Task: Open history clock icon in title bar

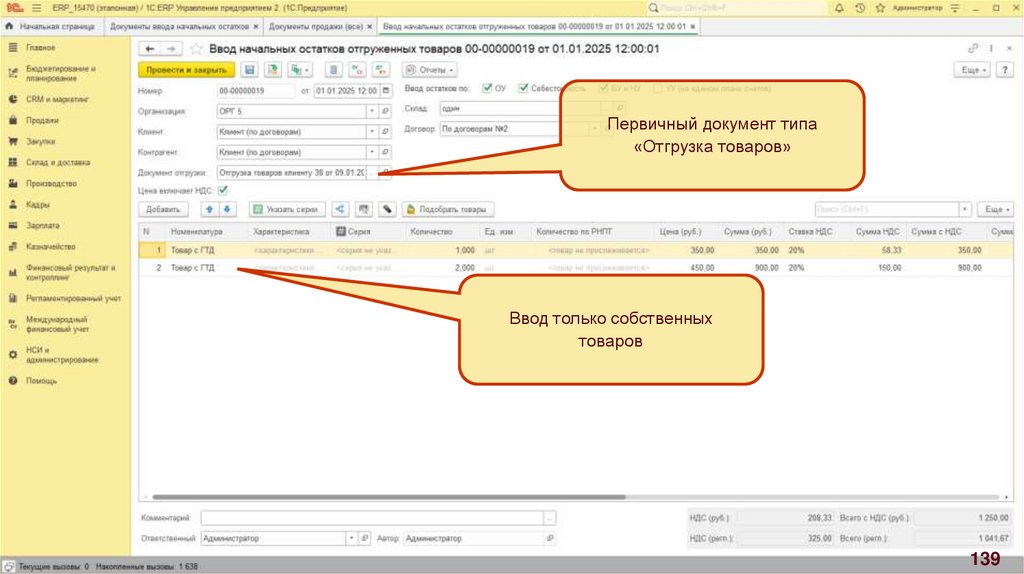Action: pyautogui.click(x=860, y=8)
